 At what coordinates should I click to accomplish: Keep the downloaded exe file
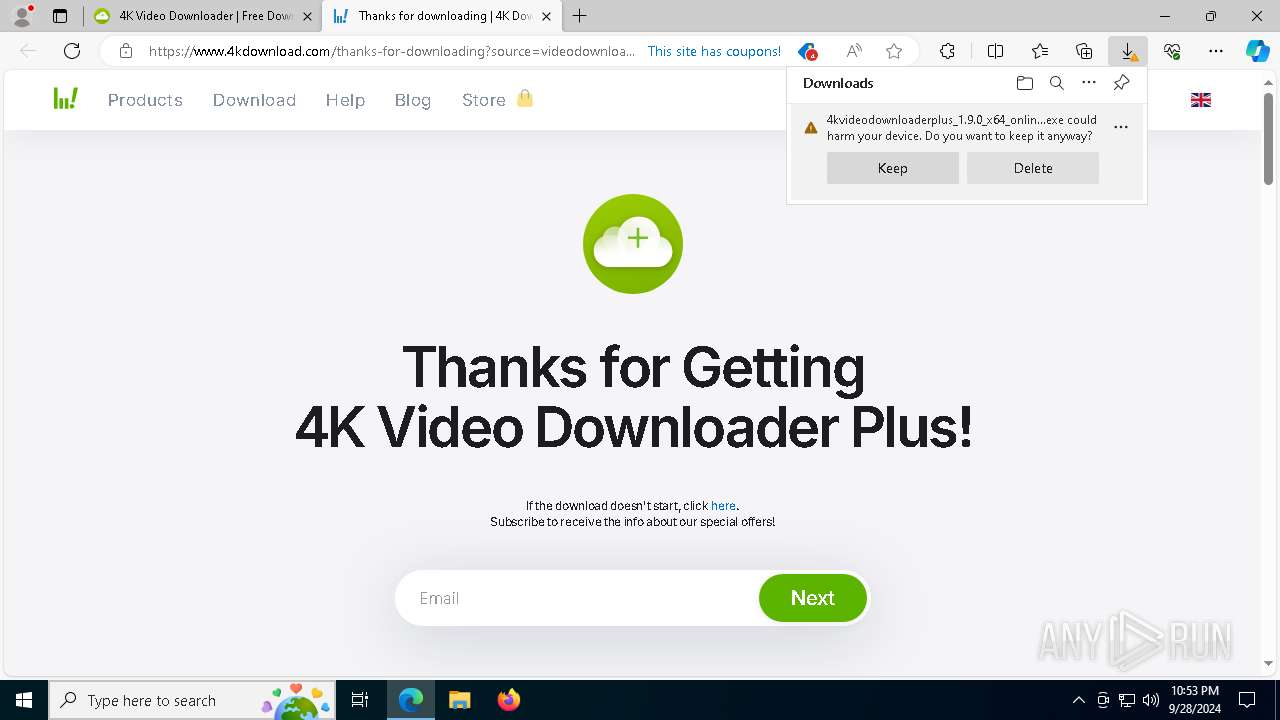[893, 168]
